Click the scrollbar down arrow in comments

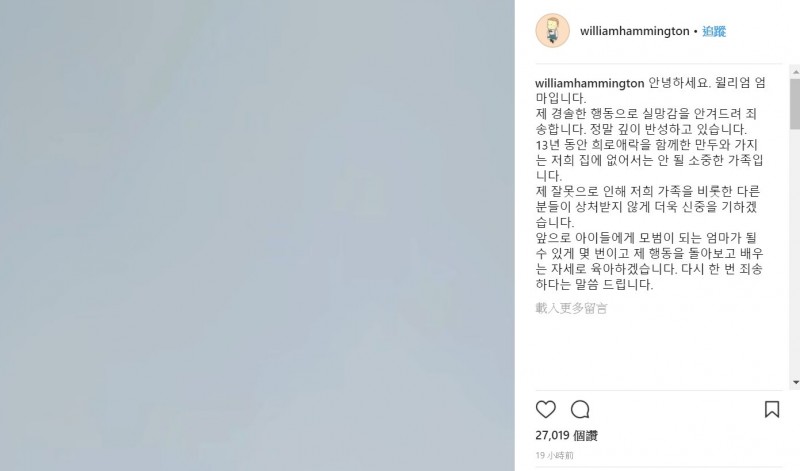coord(795,382)
